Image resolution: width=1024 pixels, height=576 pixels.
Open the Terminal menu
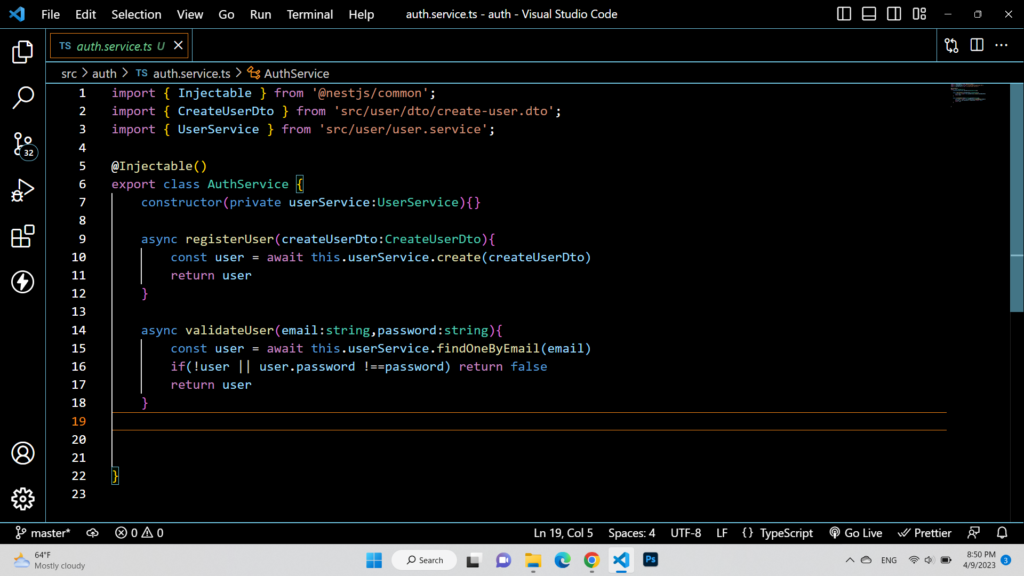(x=310, y=14)
